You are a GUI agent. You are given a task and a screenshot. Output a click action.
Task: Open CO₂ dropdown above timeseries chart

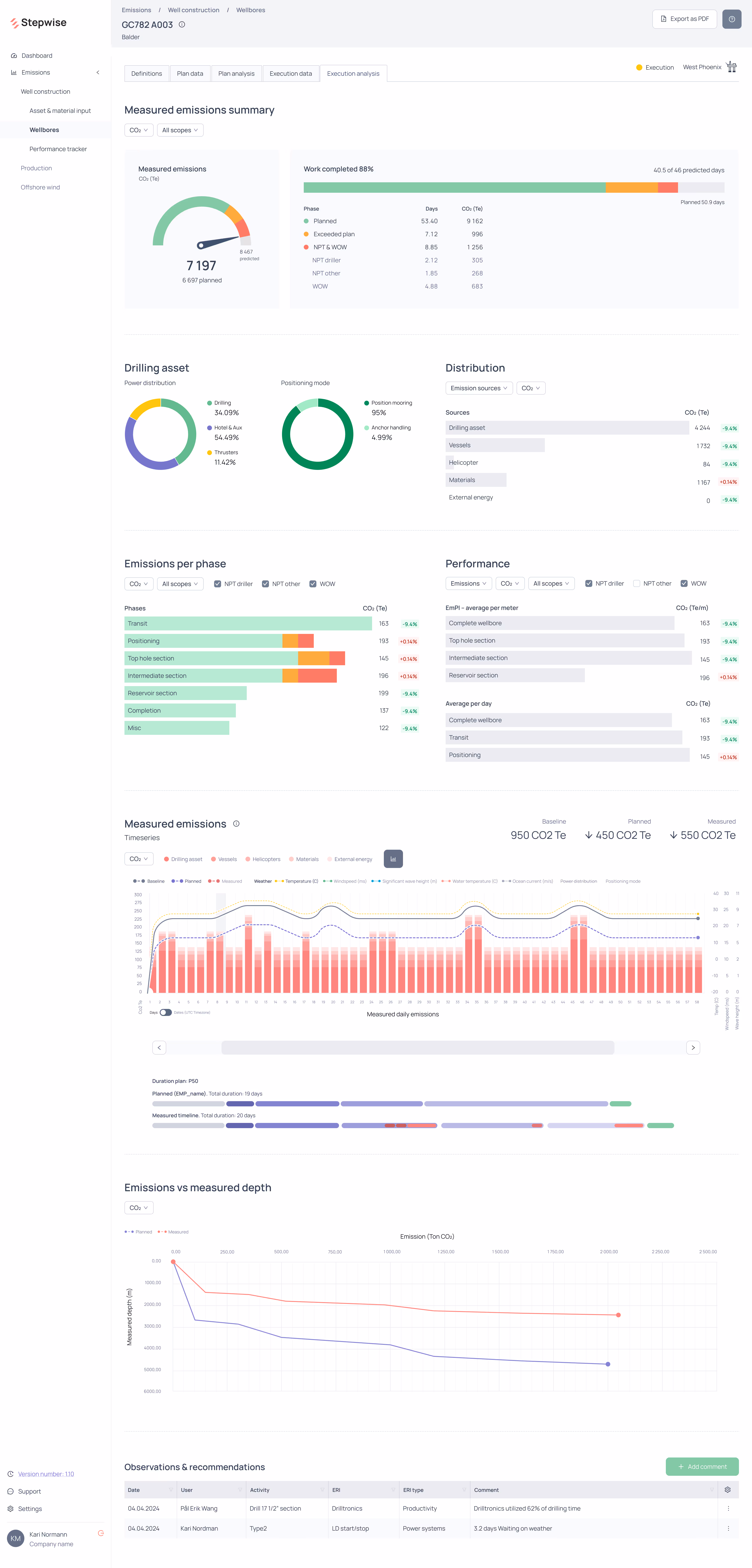[139, 859]
